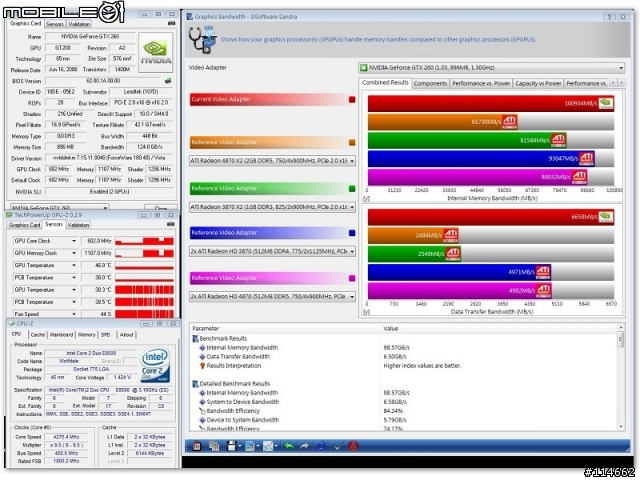The width and height of the screenshot is (640, 480).
Task: Switch to the Components tab in Sandra
Action: [x=430, y=83]
